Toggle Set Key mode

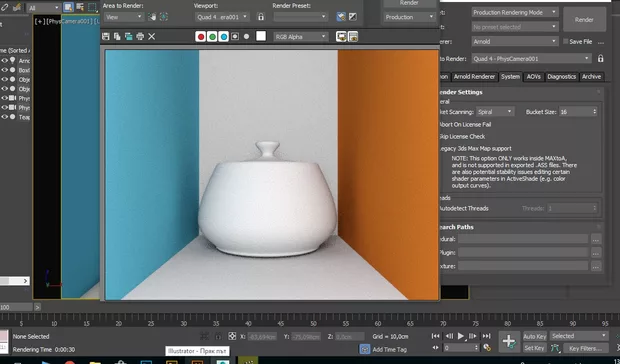[x=535, y=348]
